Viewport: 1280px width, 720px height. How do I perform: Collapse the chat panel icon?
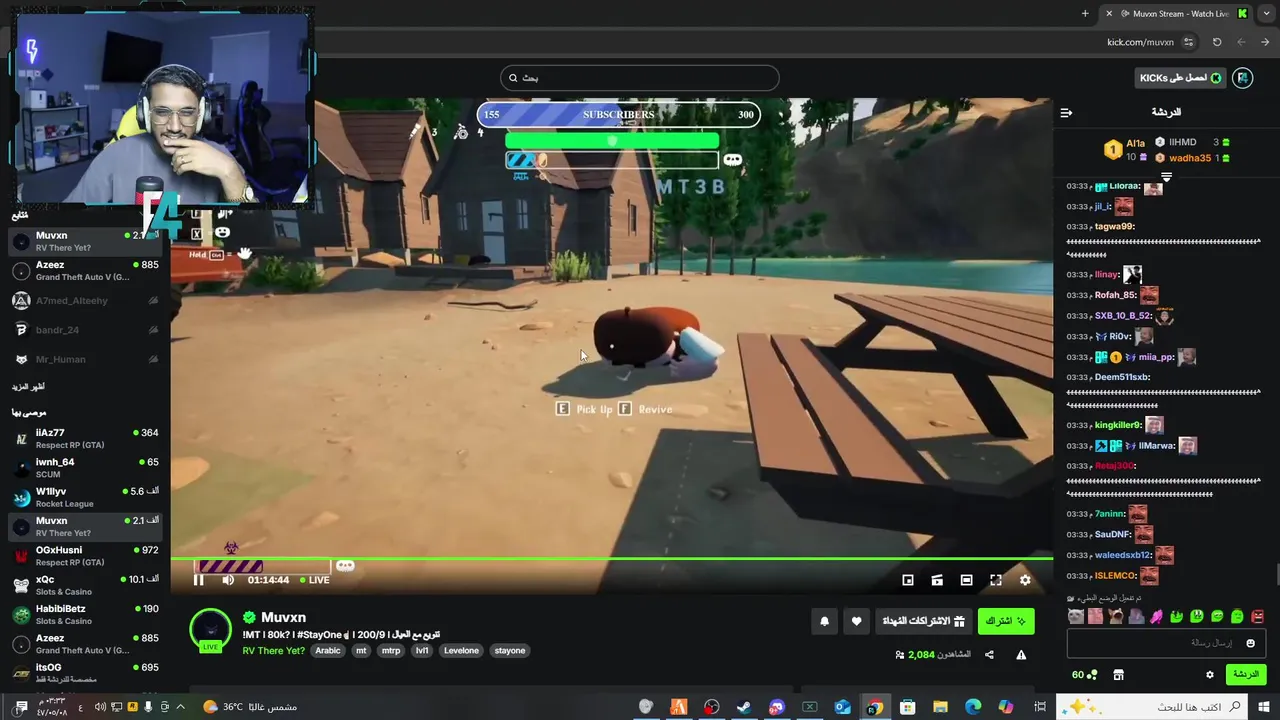tap(1066, 112)
